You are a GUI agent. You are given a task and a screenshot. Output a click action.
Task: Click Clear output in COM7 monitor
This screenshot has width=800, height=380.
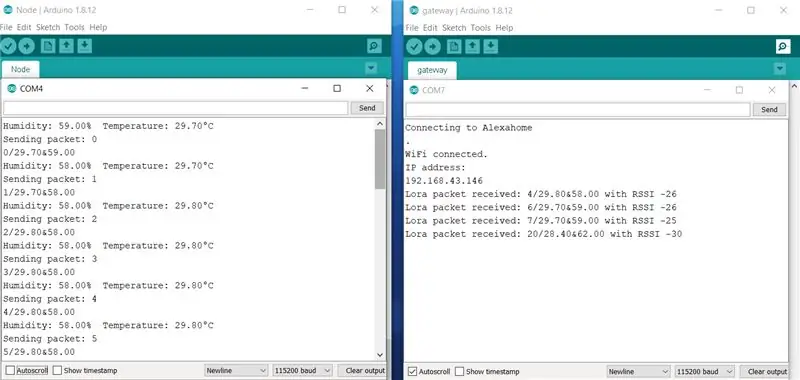point(764,371)
